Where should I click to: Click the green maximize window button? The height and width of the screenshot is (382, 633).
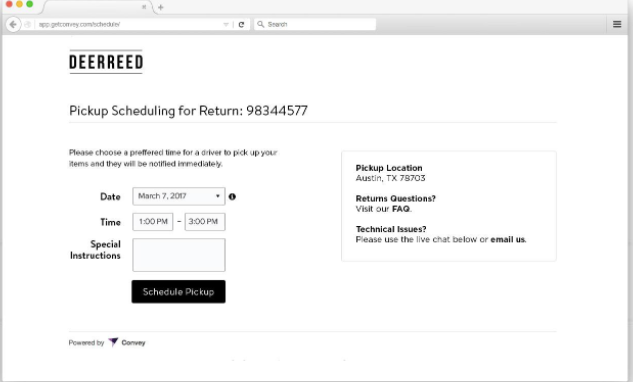pyautogui.click(x=29, y=4)
